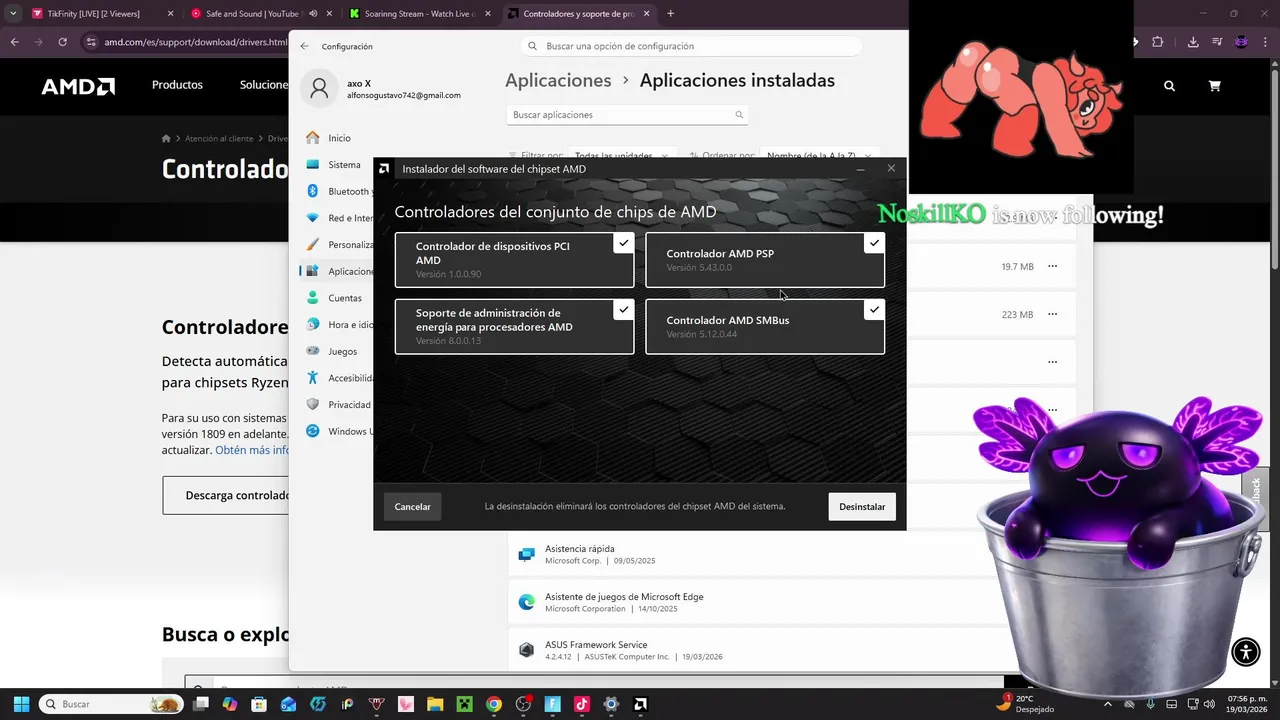Screen dimensions: 1280x720
Task: Open the AMD shopping cart icon
Action: [1214, 86]
